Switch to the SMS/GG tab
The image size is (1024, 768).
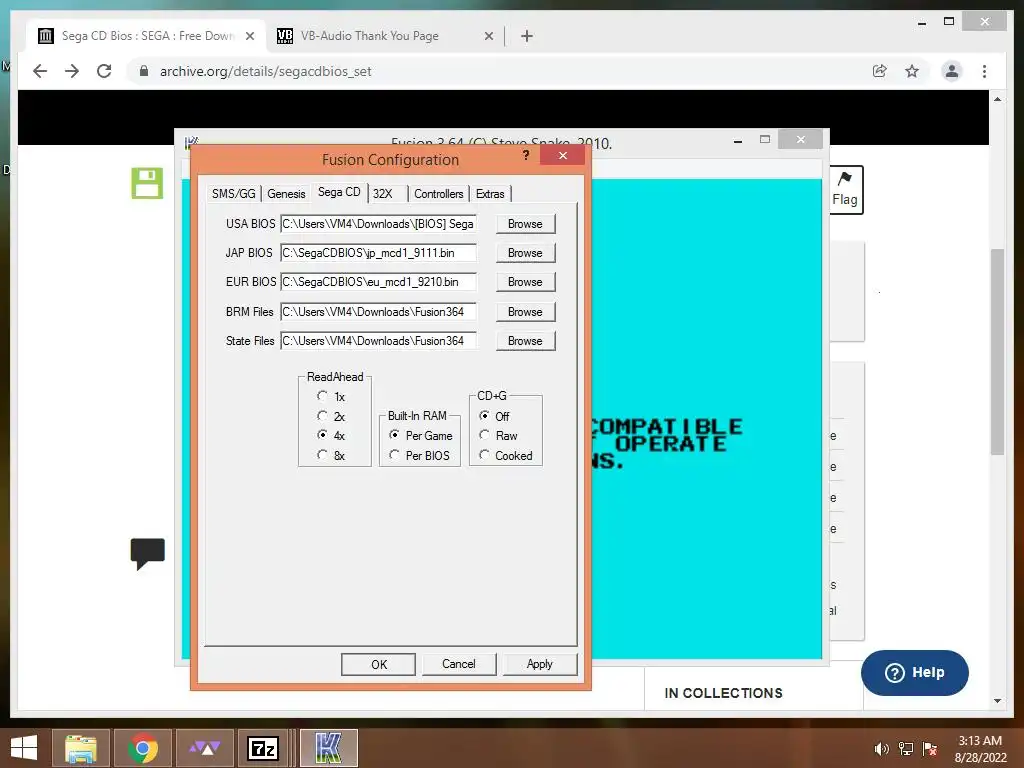pyautogui.click(x=234, y=193)
